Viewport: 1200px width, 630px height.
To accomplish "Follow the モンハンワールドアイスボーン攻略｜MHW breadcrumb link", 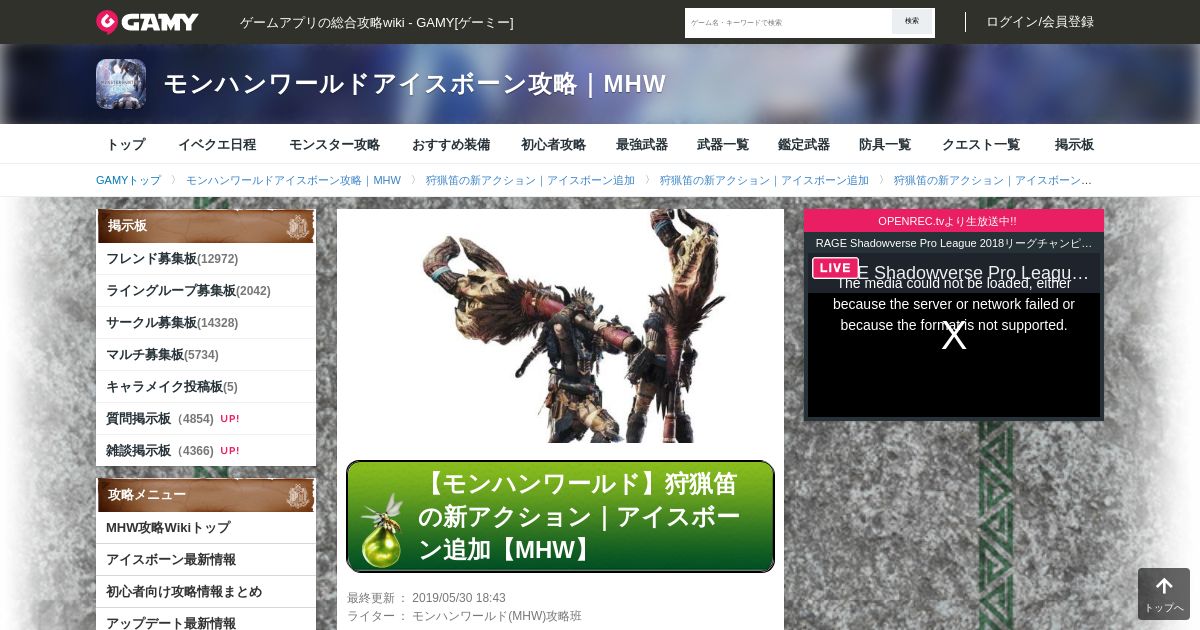I will tap(293, 181).
